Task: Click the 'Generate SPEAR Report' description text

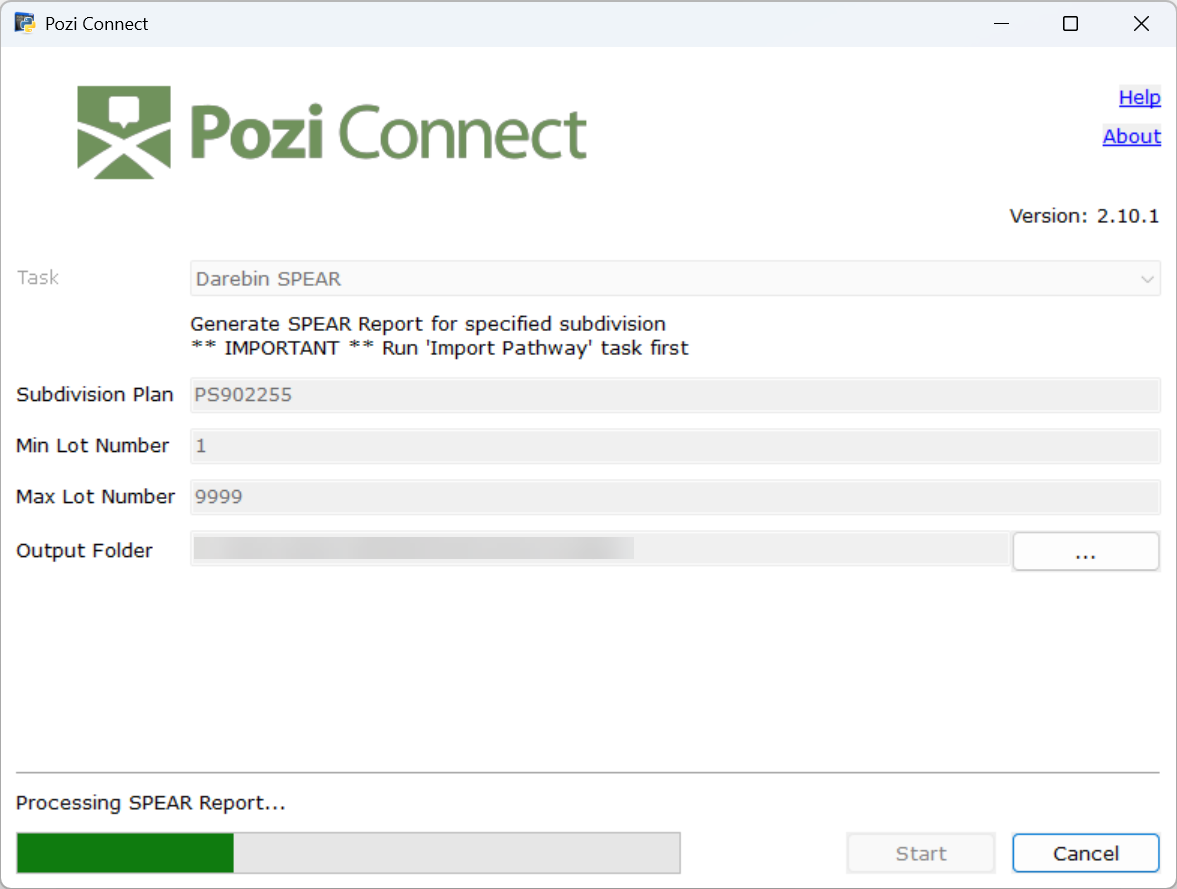Action: point(428,324)
